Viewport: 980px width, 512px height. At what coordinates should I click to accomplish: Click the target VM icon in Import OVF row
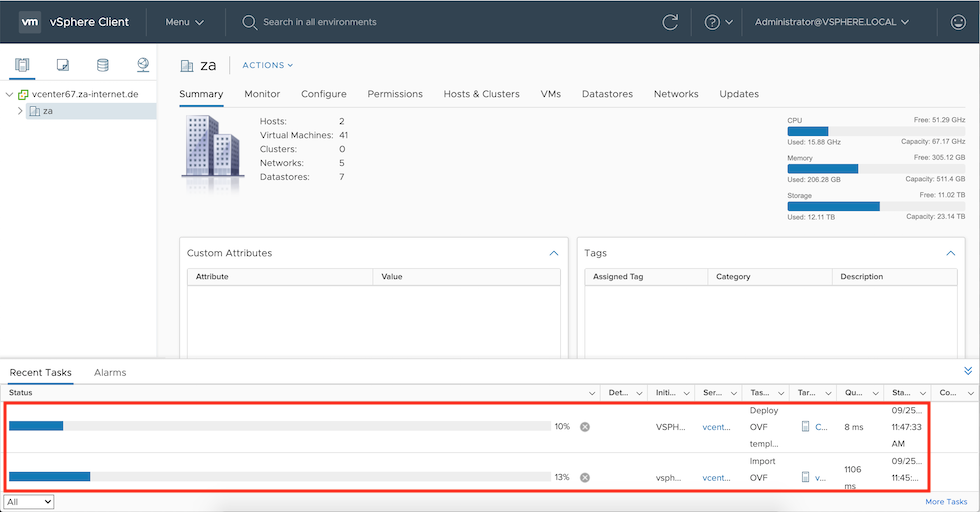(x=805, y=478)
